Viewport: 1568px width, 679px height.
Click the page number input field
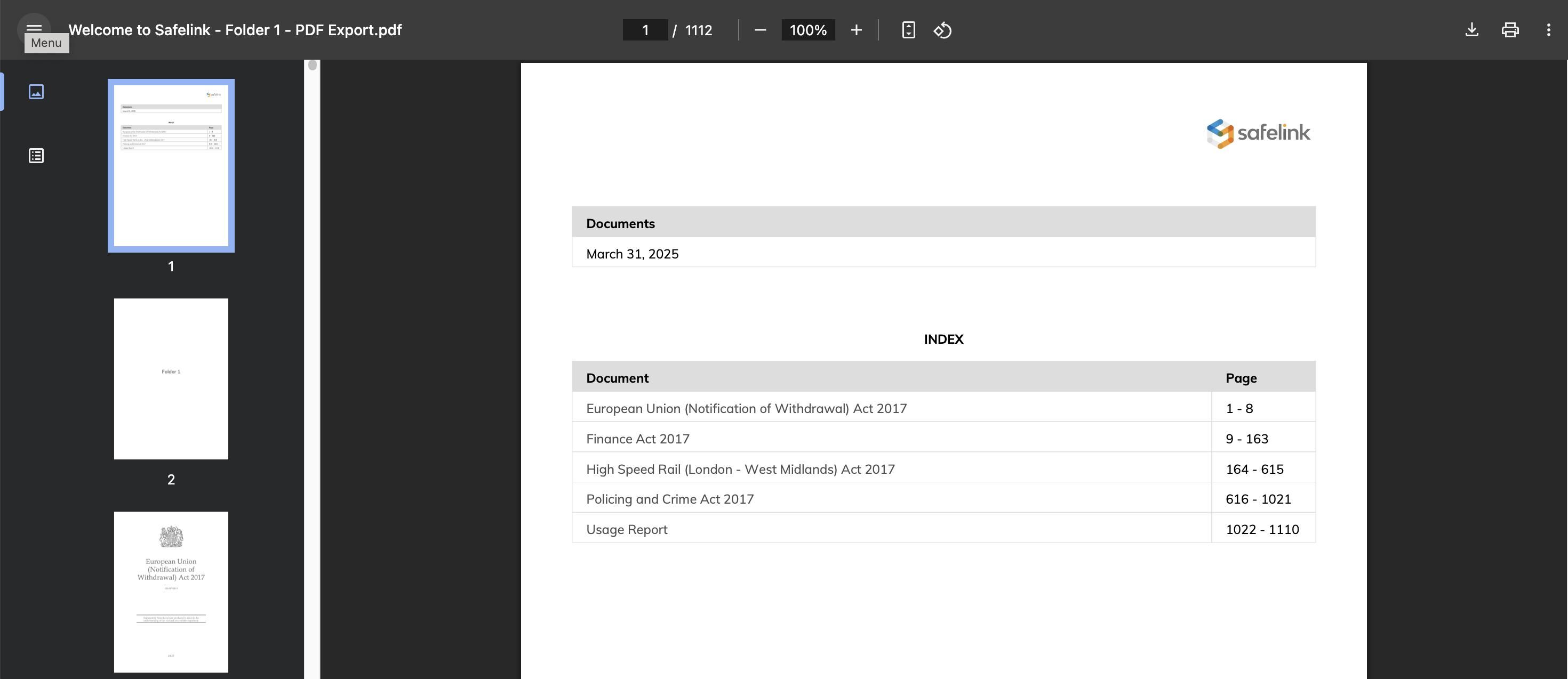pos(645,30)
